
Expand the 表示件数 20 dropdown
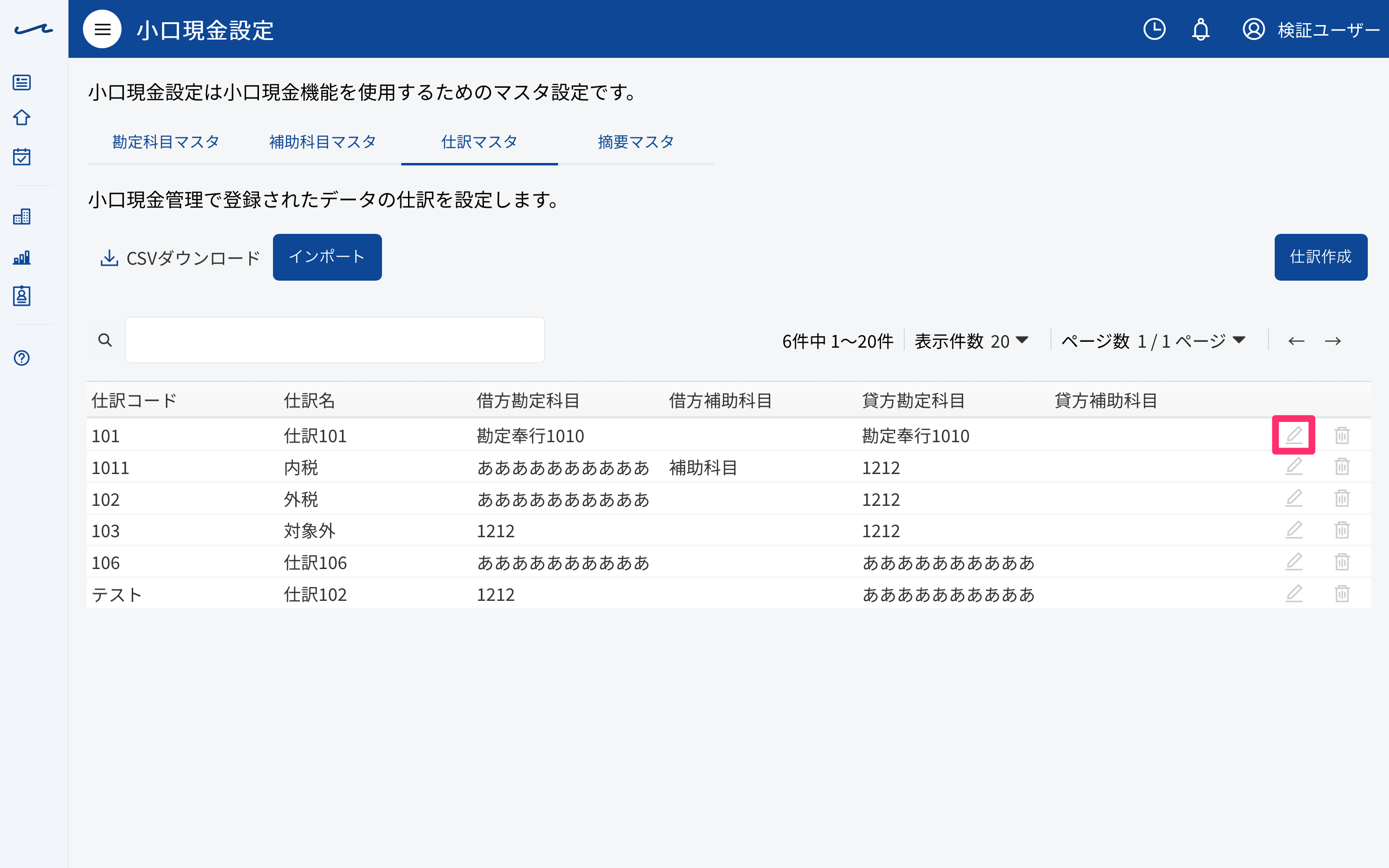[x=971, y=341]
